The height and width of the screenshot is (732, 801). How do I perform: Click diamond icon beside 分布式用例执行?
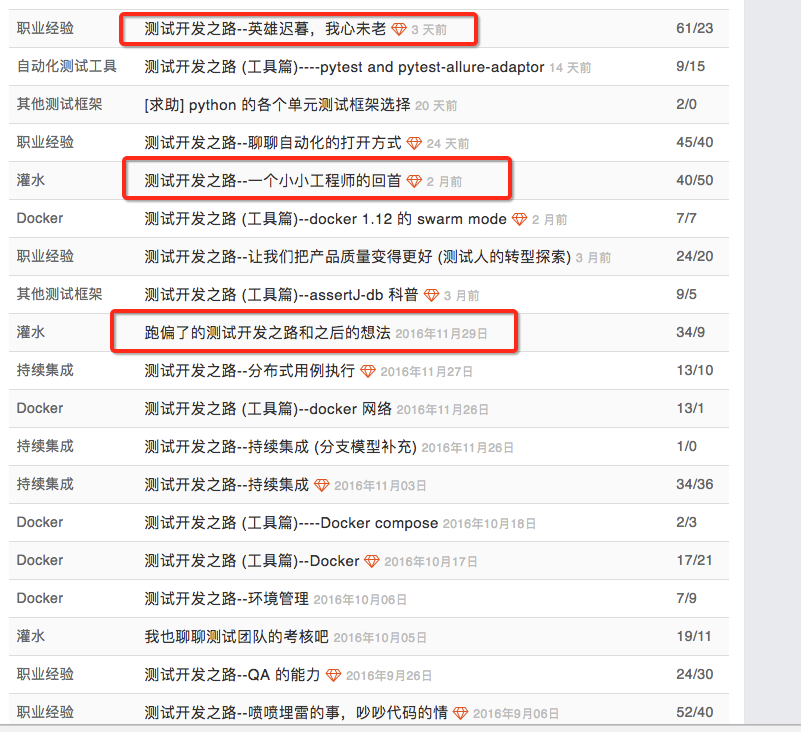coord(368,371)
